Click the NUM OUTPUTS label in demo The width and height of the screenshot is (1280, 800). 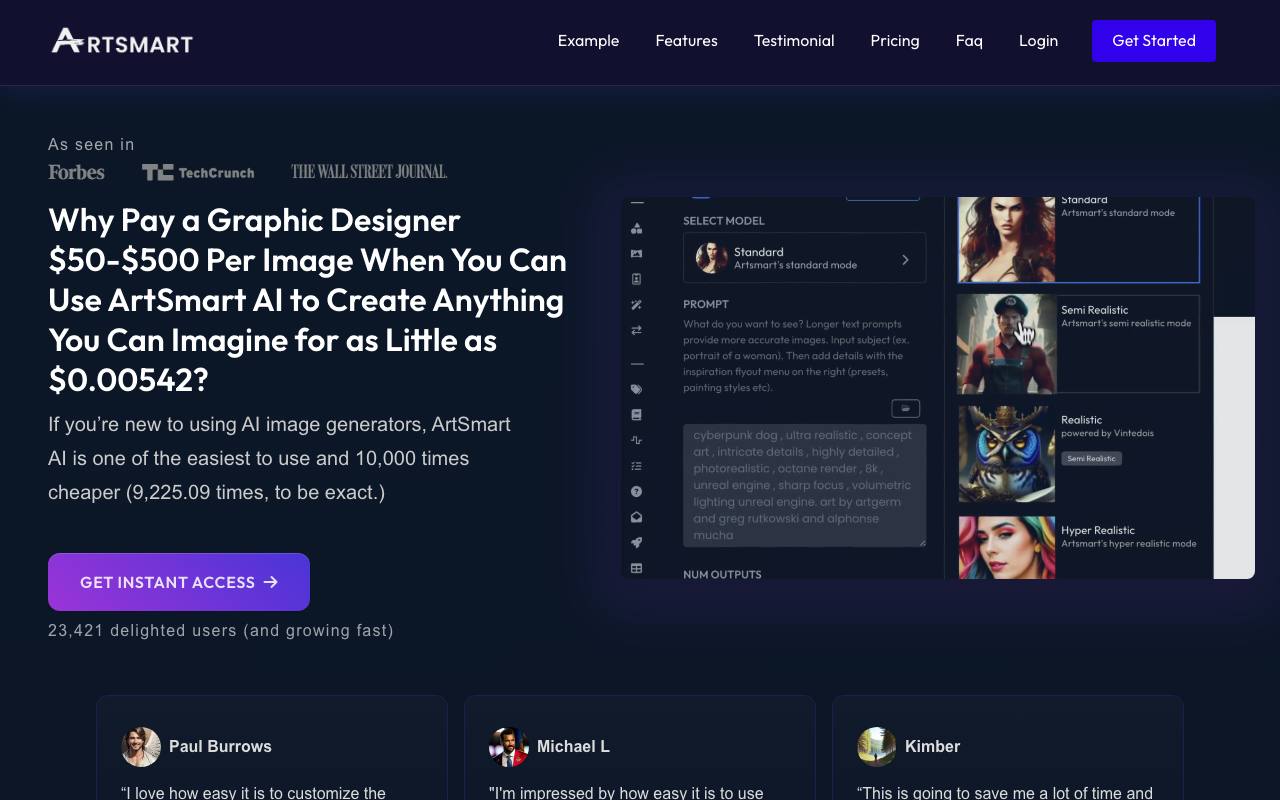pyautogui.click(x=722, y=575)
